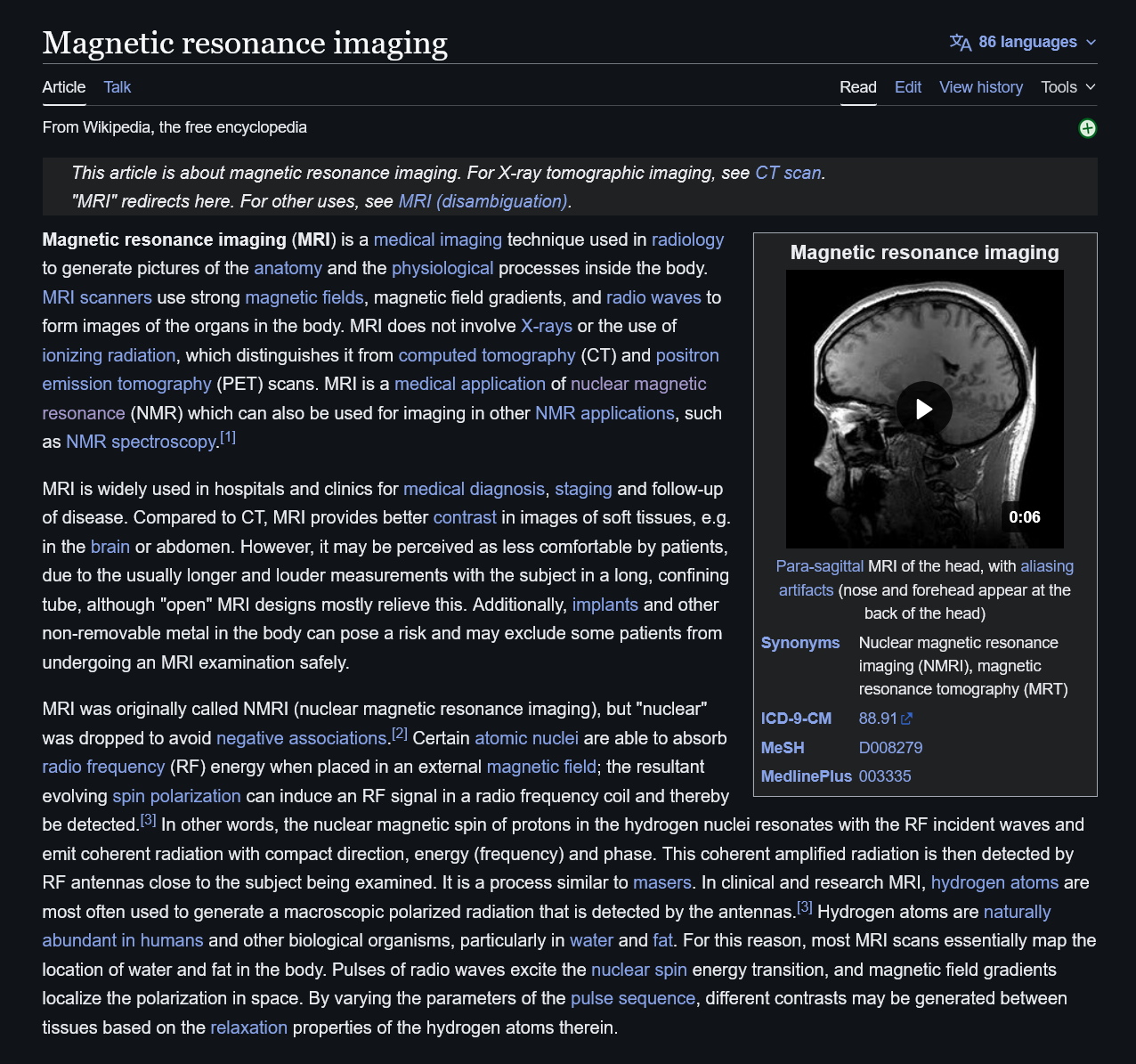Image resolution: width=1136 pixels, height=1064 pixels.
Task: Open the nuclear spin link
Action: tap(639, 970)
